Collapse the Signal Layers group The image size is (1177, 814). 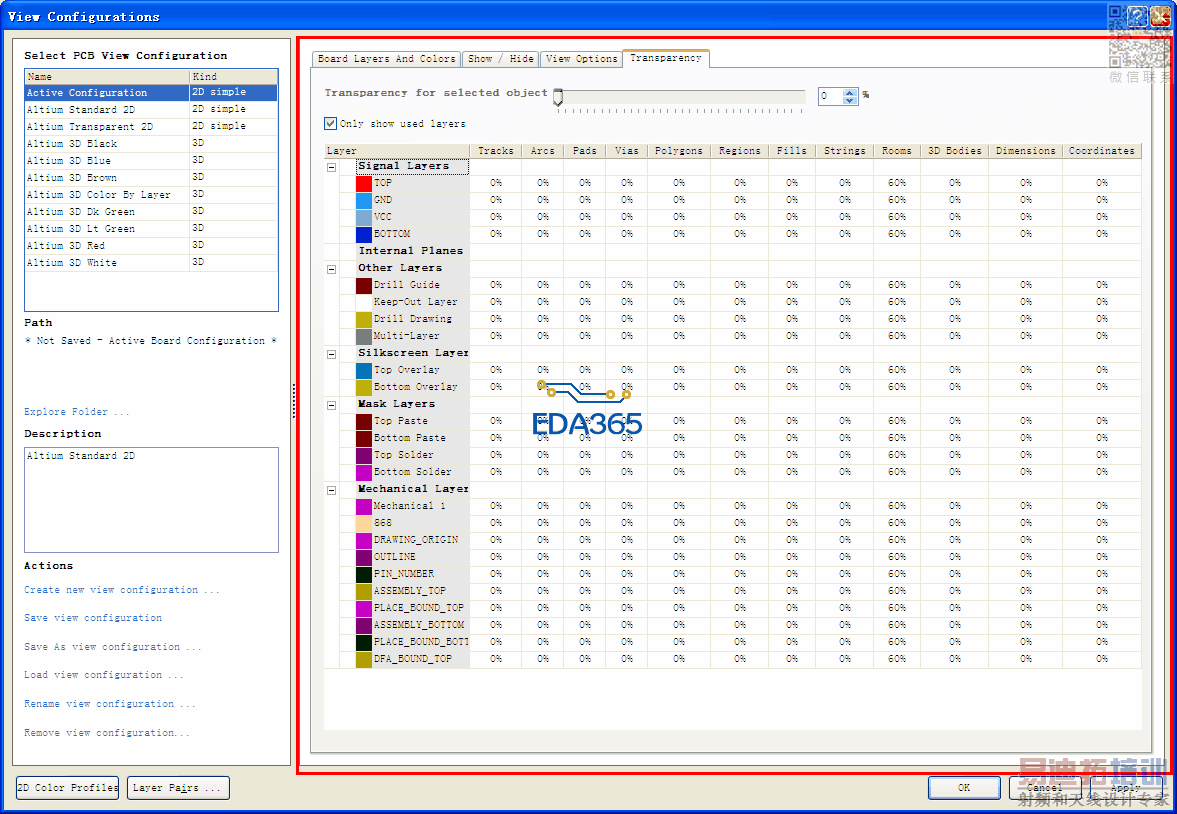point(332,167)
